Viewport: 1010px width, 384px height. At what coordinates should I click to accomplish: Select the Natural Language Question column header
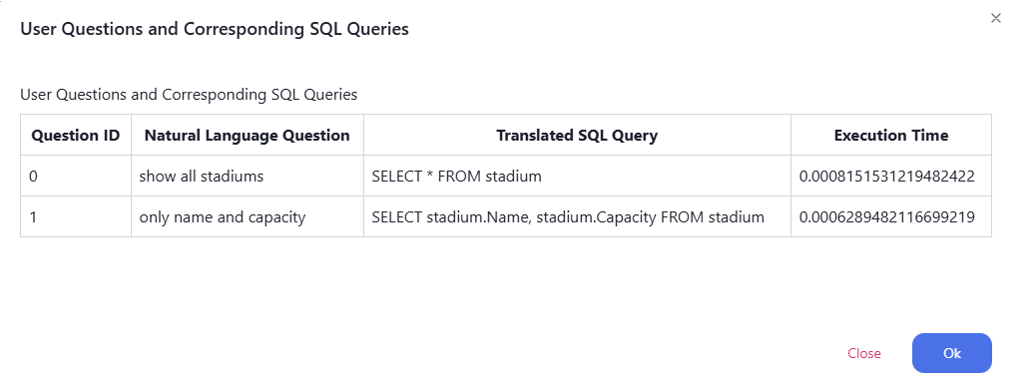247,135
